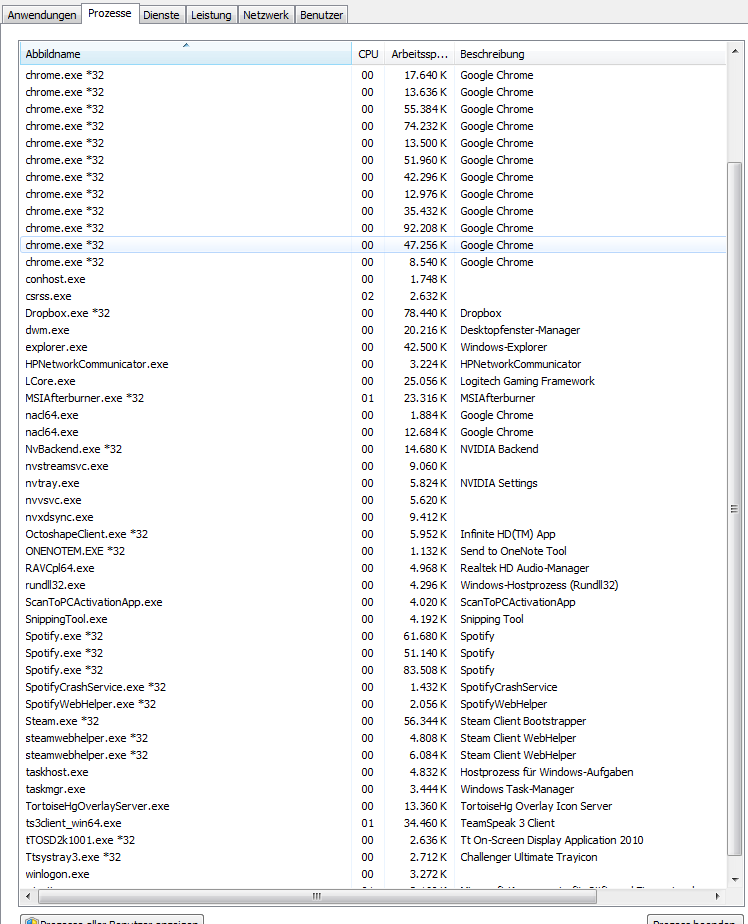Select chrome.exe using 92.208 K memory
This screenshot has width=748, height=924.
pos(373,228)
